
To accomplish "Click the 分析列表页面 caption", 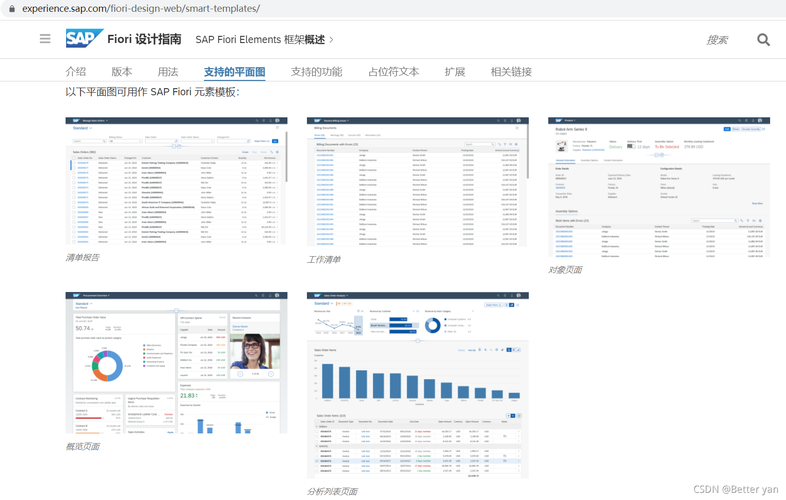I will tap(332, 491).
